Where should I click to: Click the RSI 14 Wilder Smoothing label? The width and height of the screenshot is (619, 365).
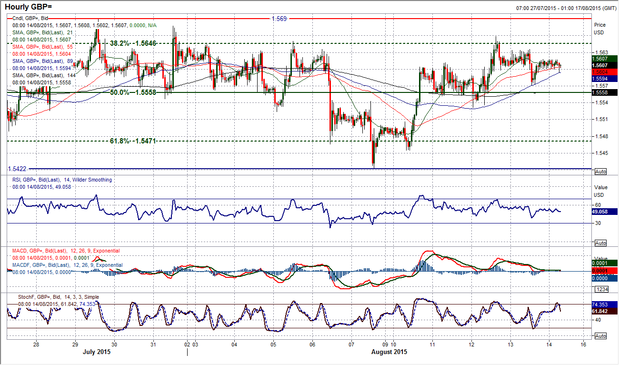tap(62, 180)
